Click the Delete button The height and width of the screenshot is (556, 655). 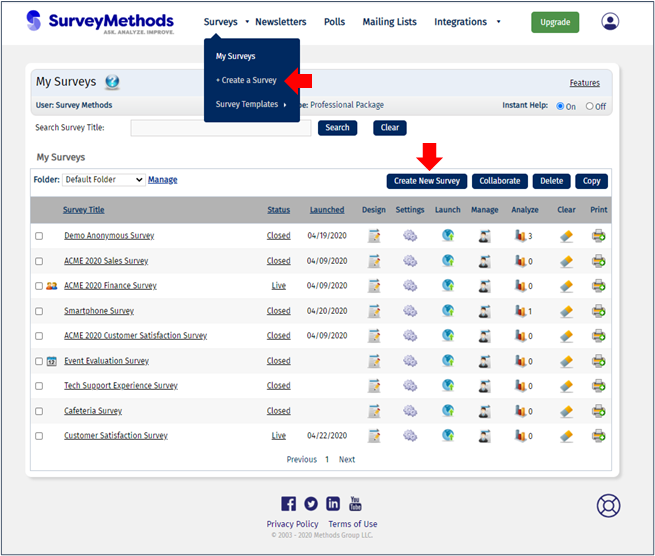(551, 181)
